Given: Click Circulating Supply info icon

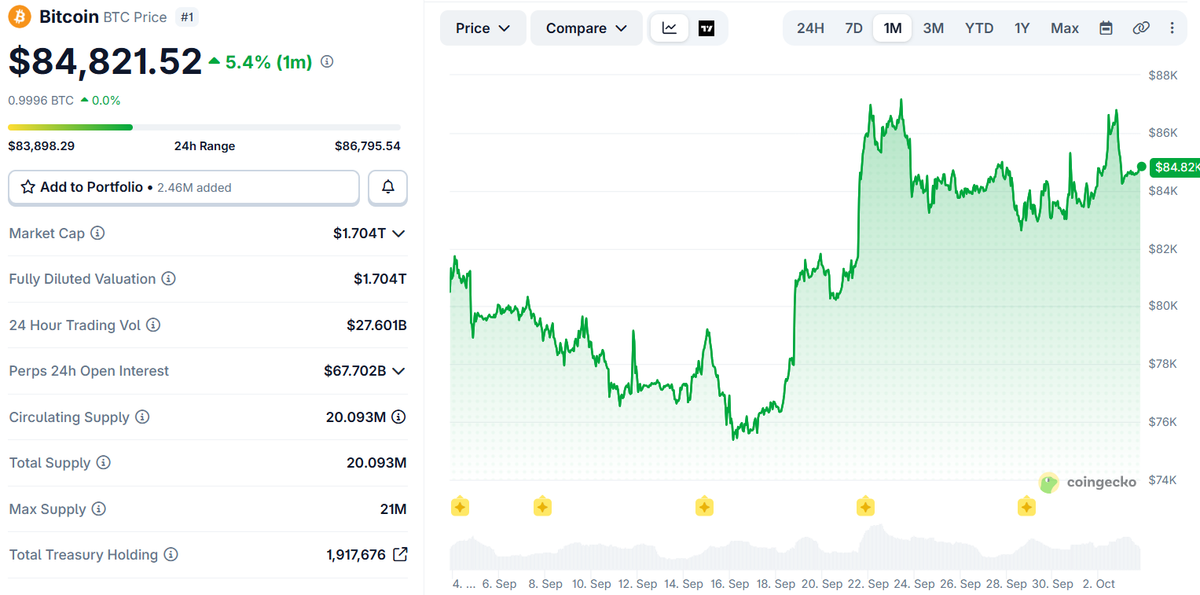Looking at the screenshot, I should pyautogui.click(x=142, y=417).
